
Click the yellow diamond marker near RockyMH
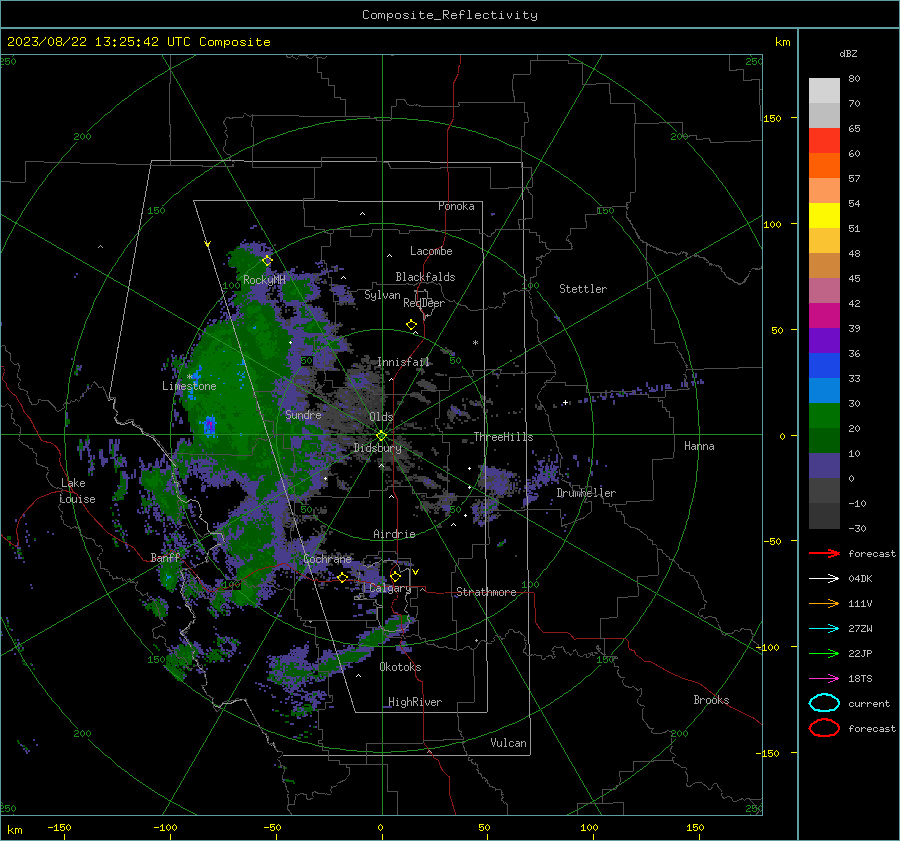pos(267,261)
